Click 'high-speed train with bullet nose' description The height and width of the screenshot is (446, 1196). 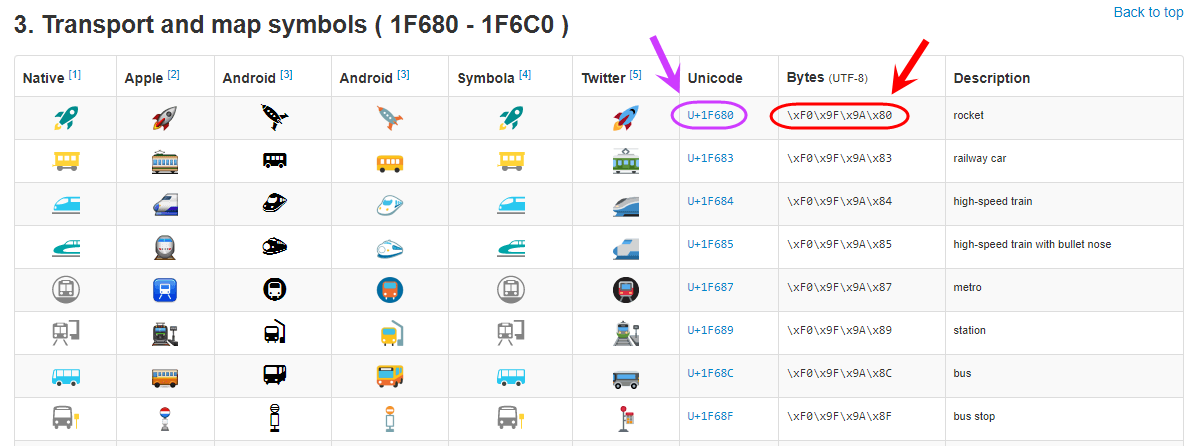(1032, 245)
